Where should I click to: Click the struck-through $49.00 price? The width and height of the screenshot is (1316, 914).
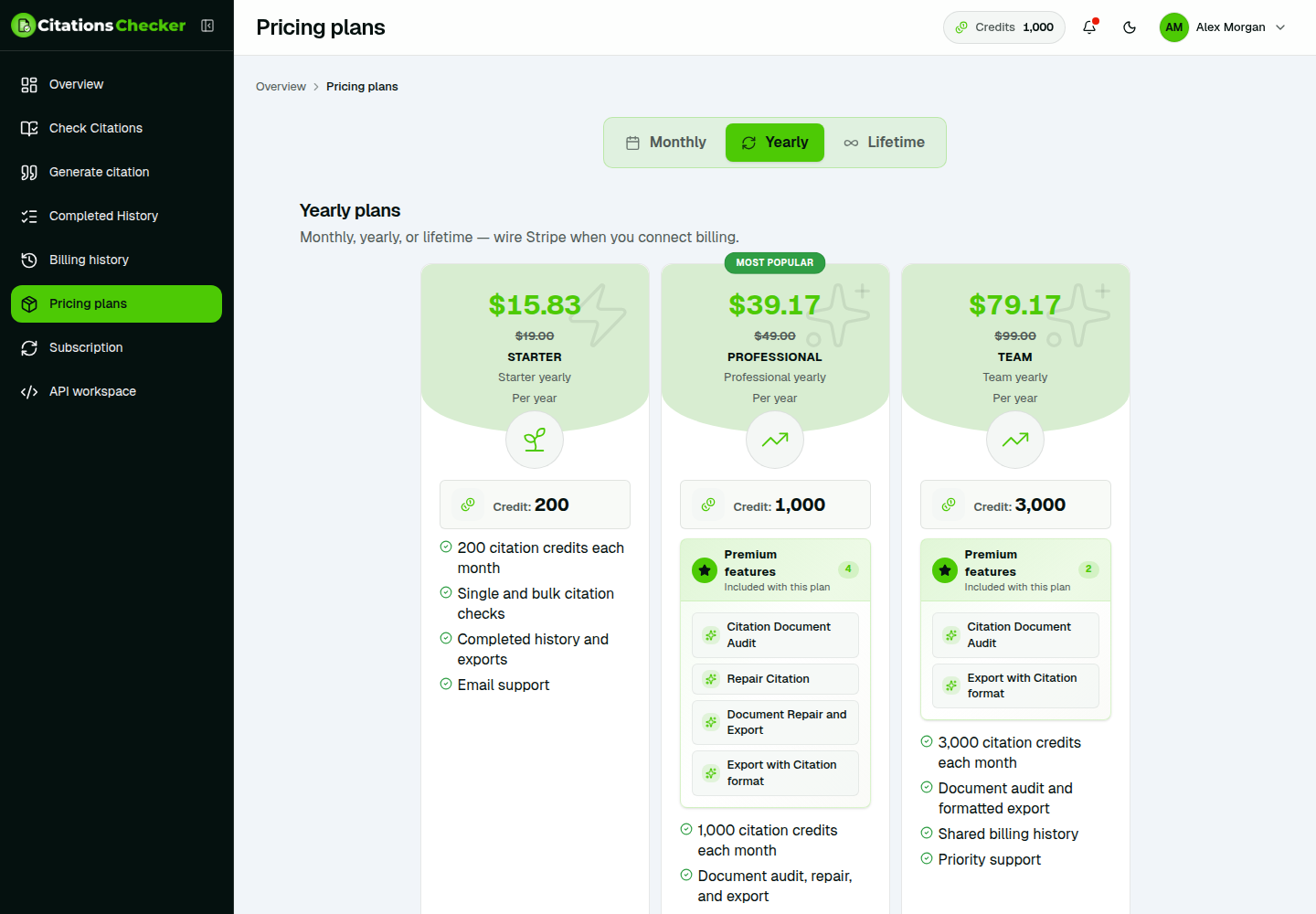click(775, 336)
